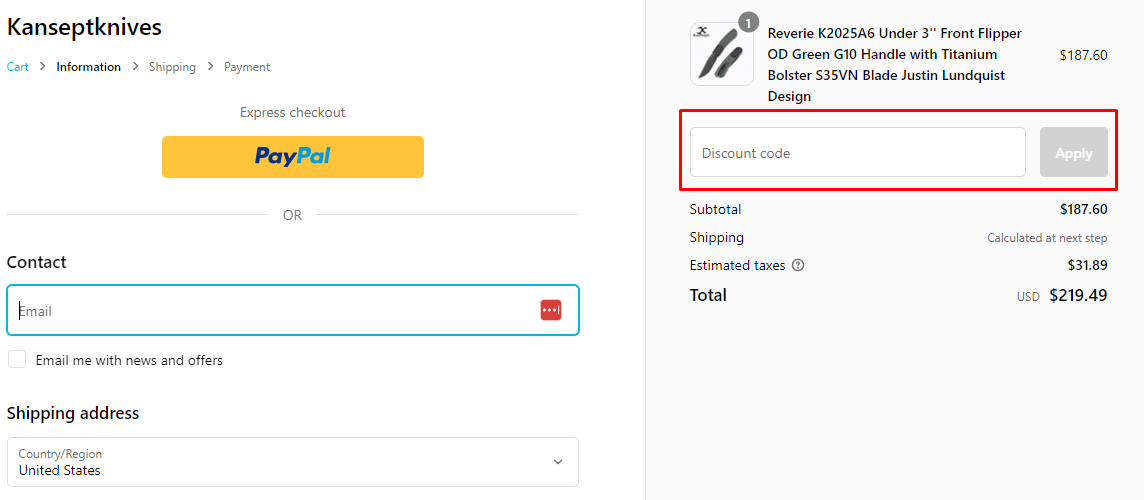Click the Express checkout heading
This screenshot has height=500, width=1144.
(293, 112)
